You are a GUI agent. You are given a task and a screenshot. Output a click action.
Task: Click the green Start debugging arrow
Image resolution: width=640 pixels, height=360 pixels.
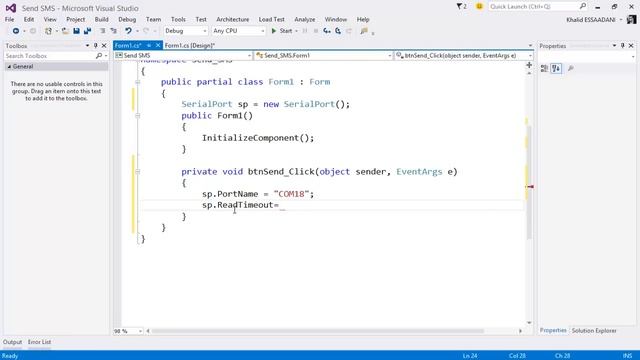(x=274, y=31)
